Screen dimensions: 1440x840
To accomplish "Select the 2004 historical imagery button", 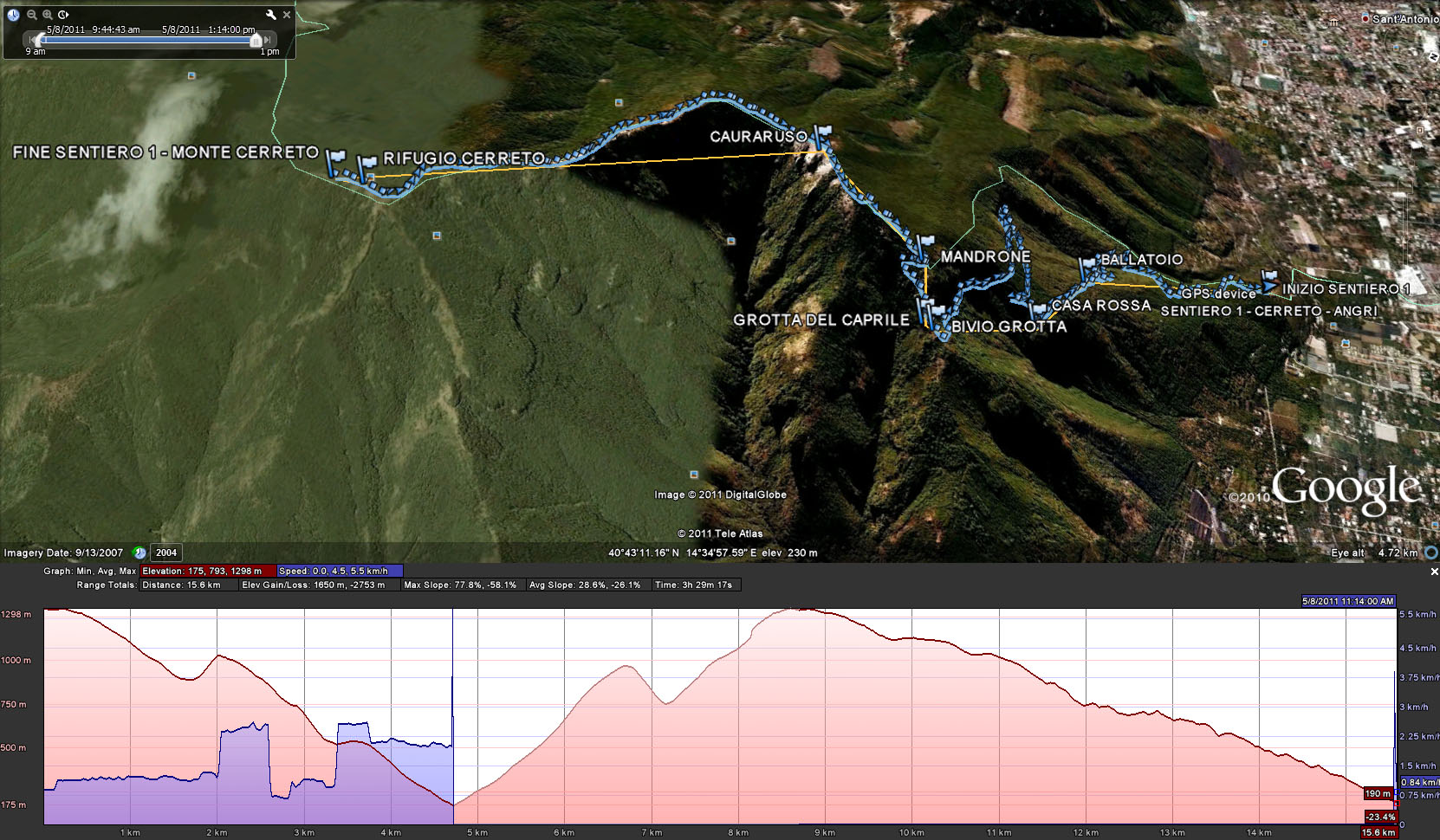I will (166, 552).
